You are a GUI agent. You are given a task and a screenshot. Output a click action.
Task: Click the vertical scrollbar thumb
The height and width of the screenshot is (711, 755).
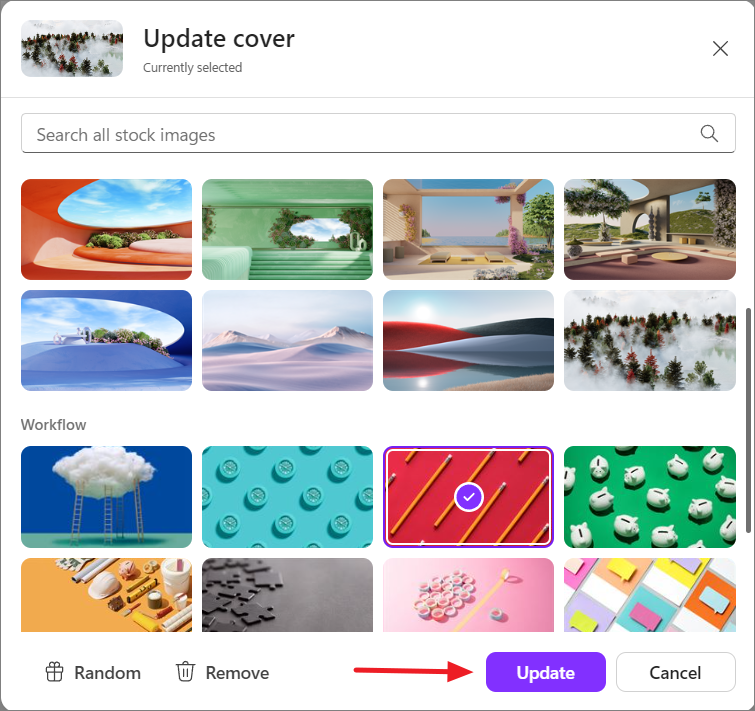coord(748,420)
